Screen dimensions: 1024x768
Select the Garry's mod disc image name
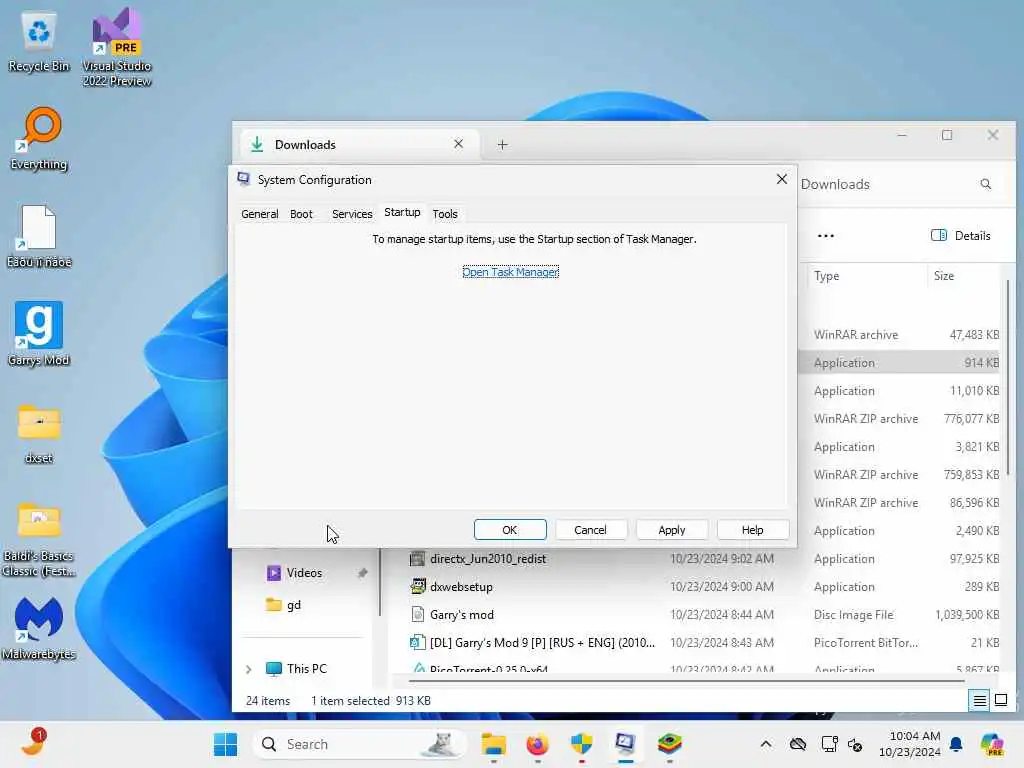(462, 615)
